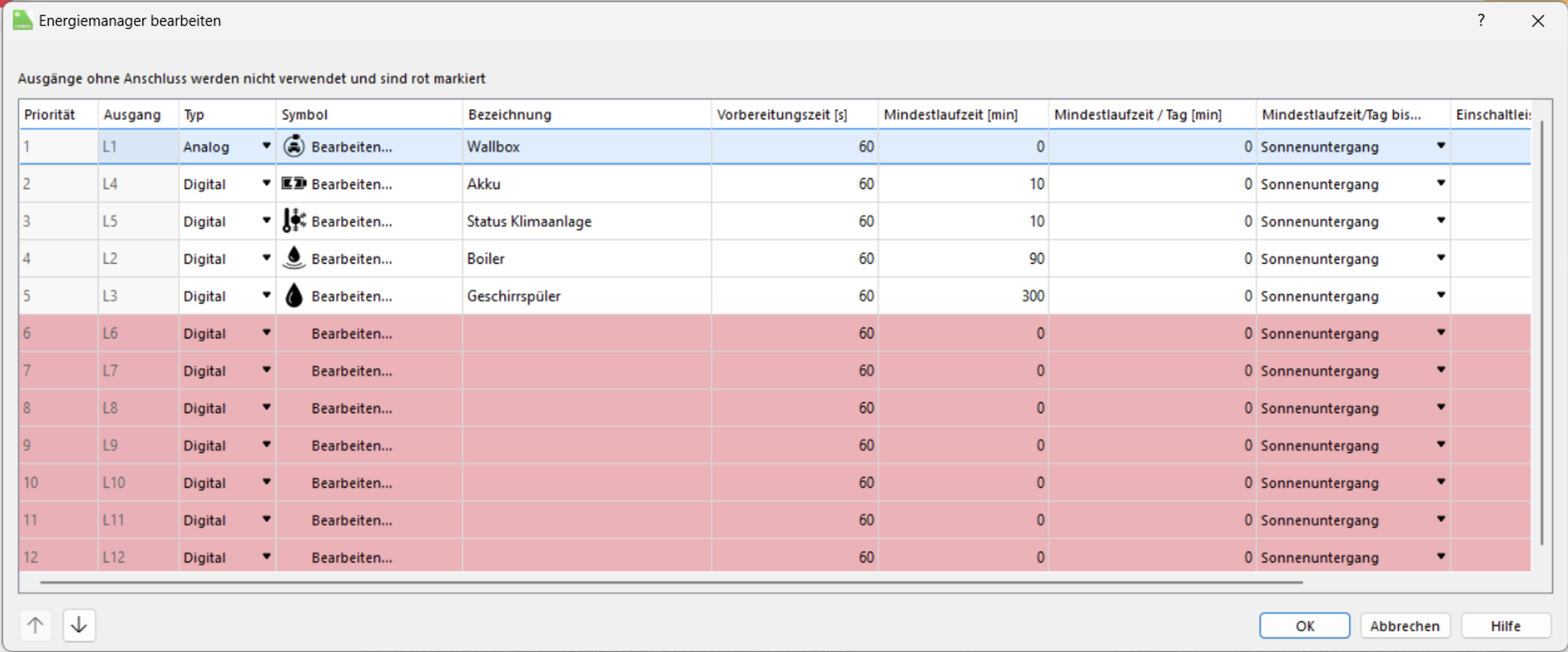This screenshot has width=1568, height=652.
Task: Open the Typ dropdown for output L4
Action: [x=266, y=183]
